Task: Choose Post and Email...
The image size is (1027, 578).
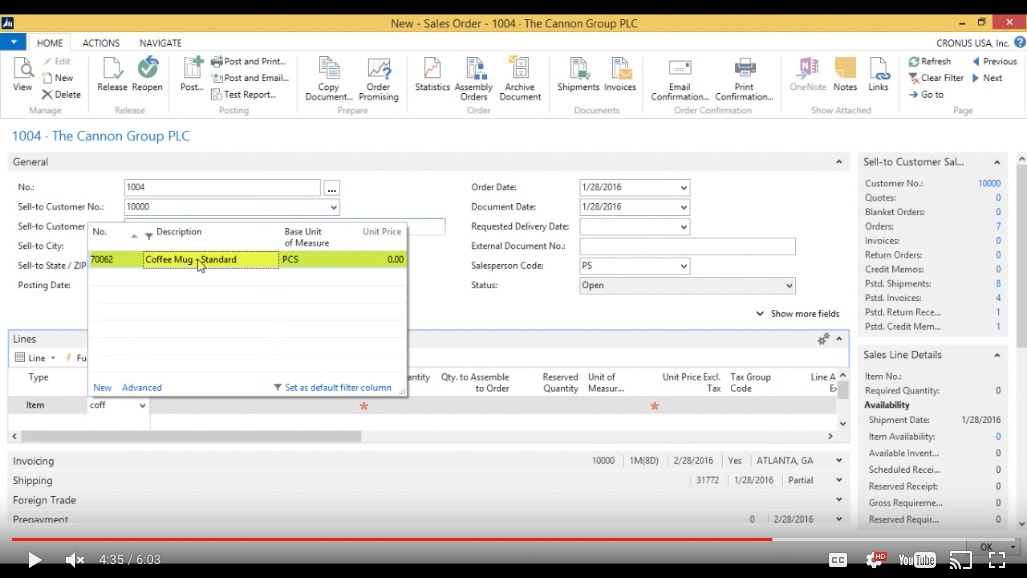Action: point(250,78)
